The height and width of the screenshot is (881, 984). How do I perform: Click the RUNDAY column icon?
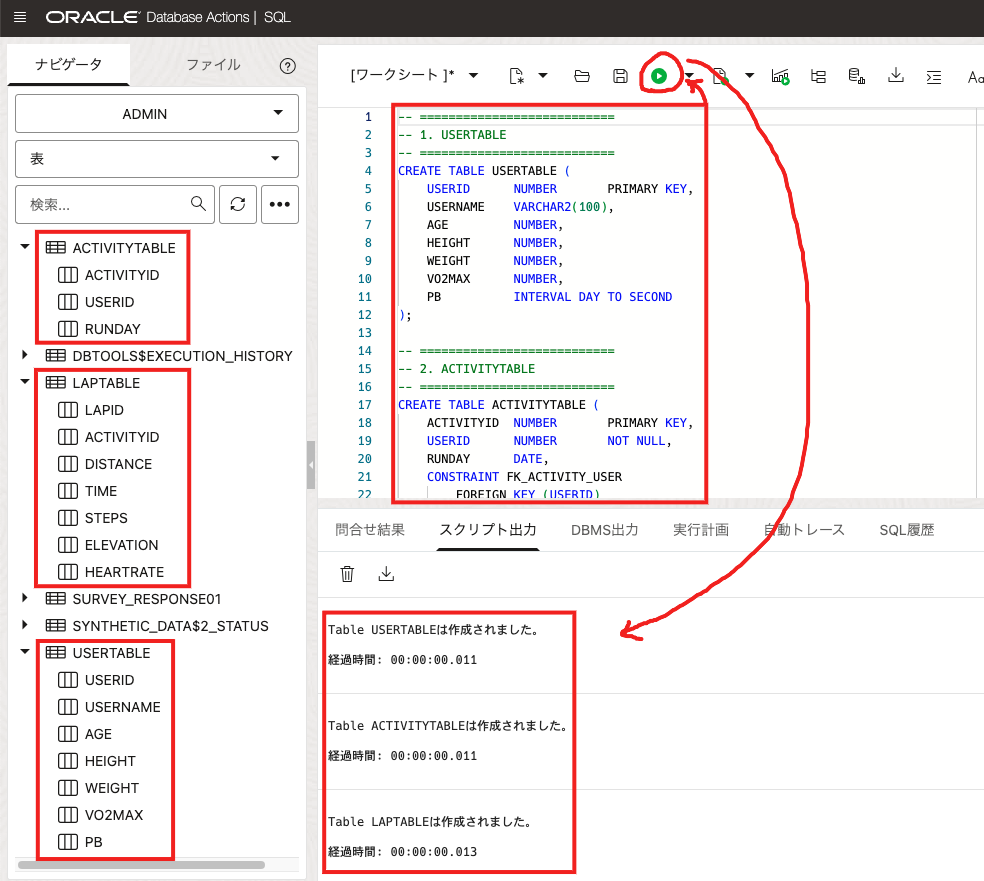(x=68, y=328)
